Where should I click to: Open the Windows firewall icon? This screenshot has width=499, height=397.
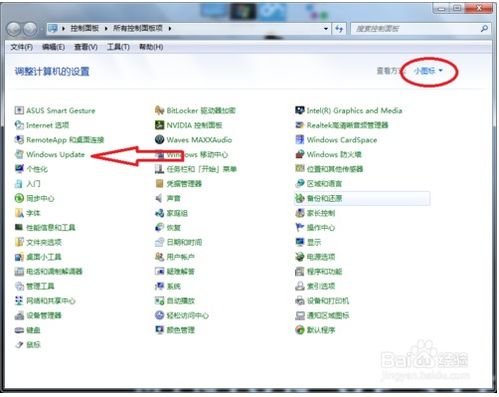click(x=300, y=154)
